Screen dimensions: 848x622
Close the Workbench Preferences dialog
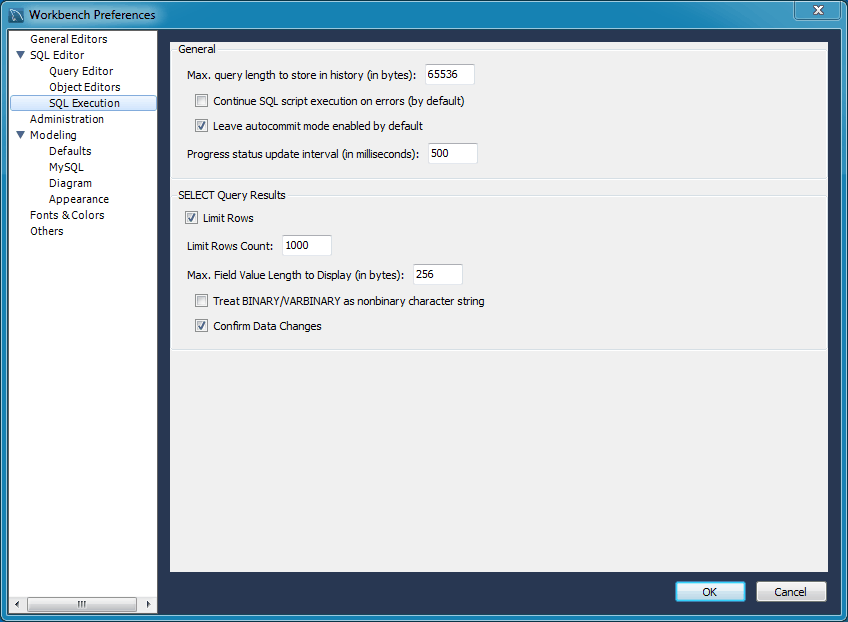818,10
